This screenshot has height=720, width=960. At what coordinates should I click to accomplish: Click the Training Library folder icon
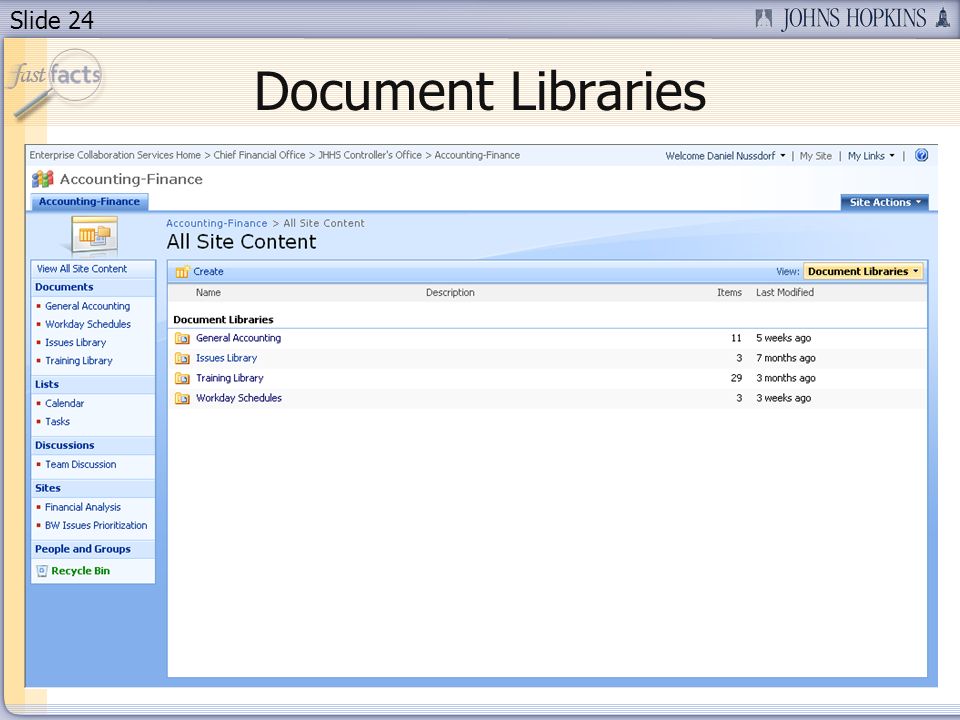182,378
